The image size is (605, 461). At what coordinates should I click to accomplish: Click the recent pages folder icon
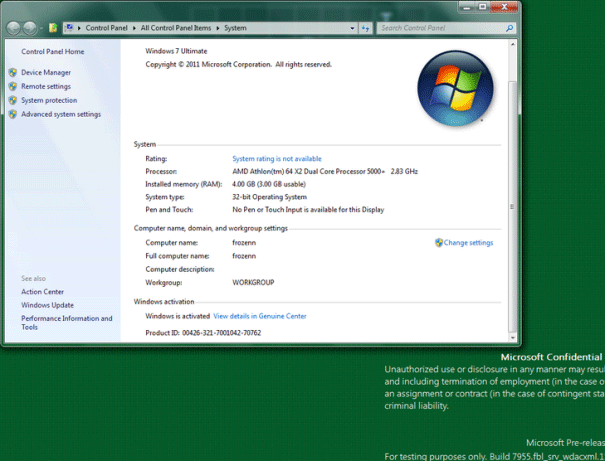click(x=53, y=28)
